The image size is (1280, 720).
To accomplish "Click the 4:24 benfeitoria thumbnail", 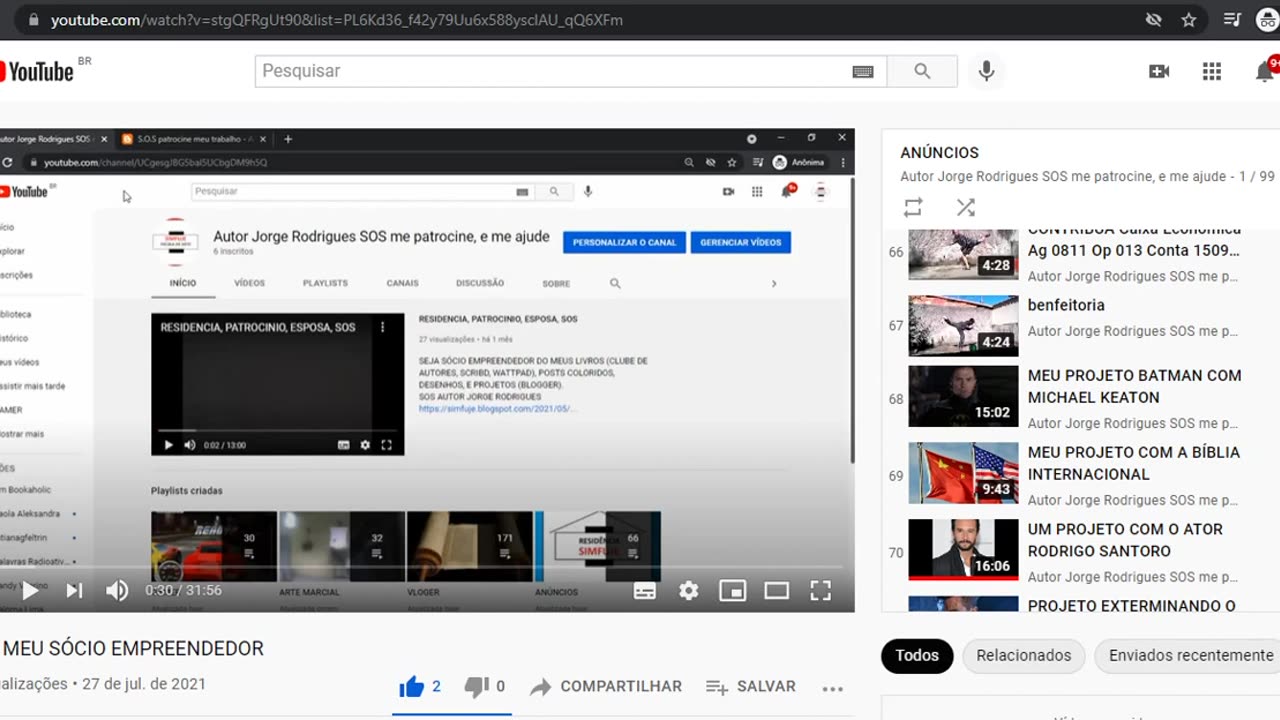I will 963,325.
